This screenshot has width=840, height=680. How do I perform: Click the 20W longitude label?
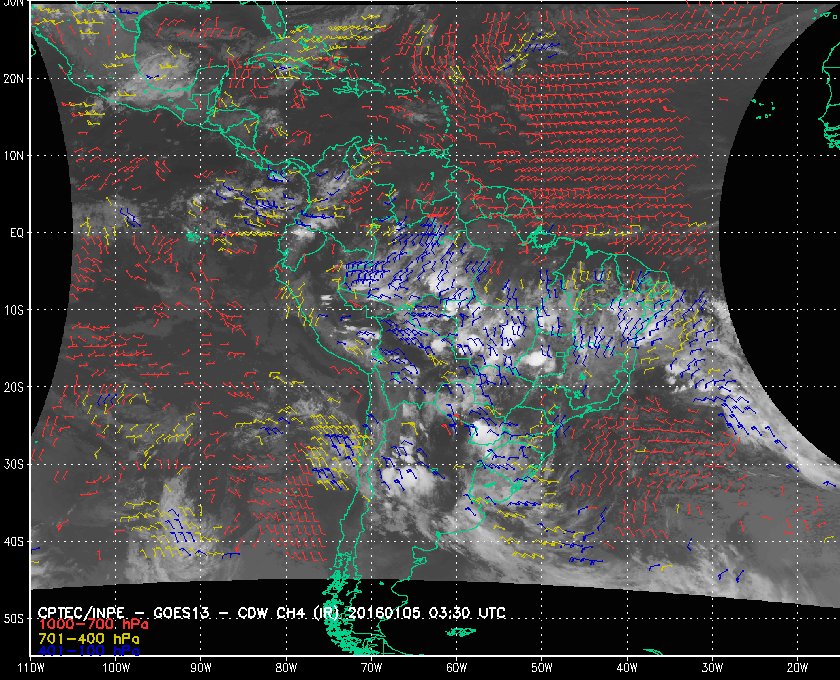click(x=797, y=668)
